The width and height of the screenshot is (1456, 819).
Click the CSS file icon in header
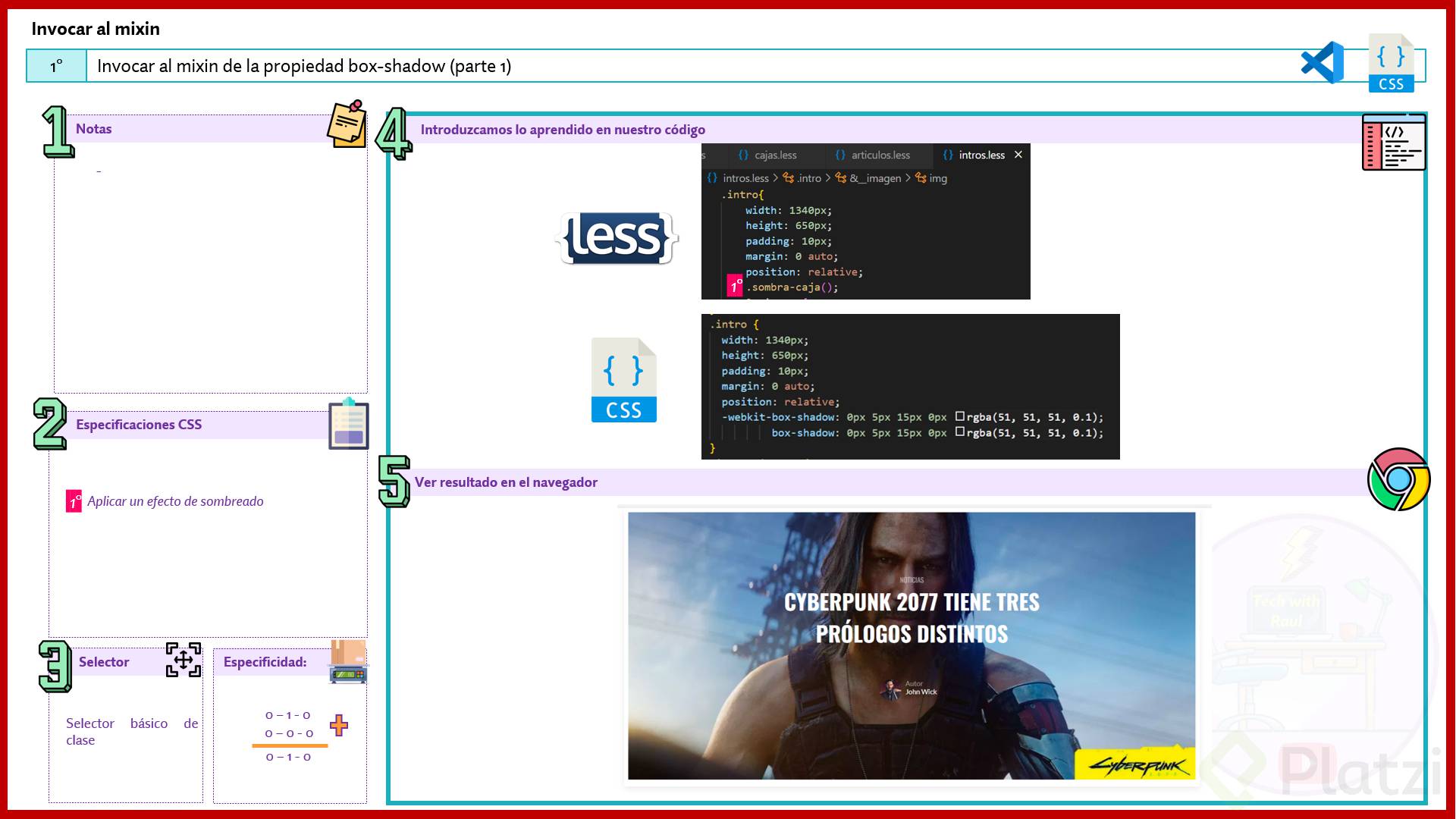1391,64
